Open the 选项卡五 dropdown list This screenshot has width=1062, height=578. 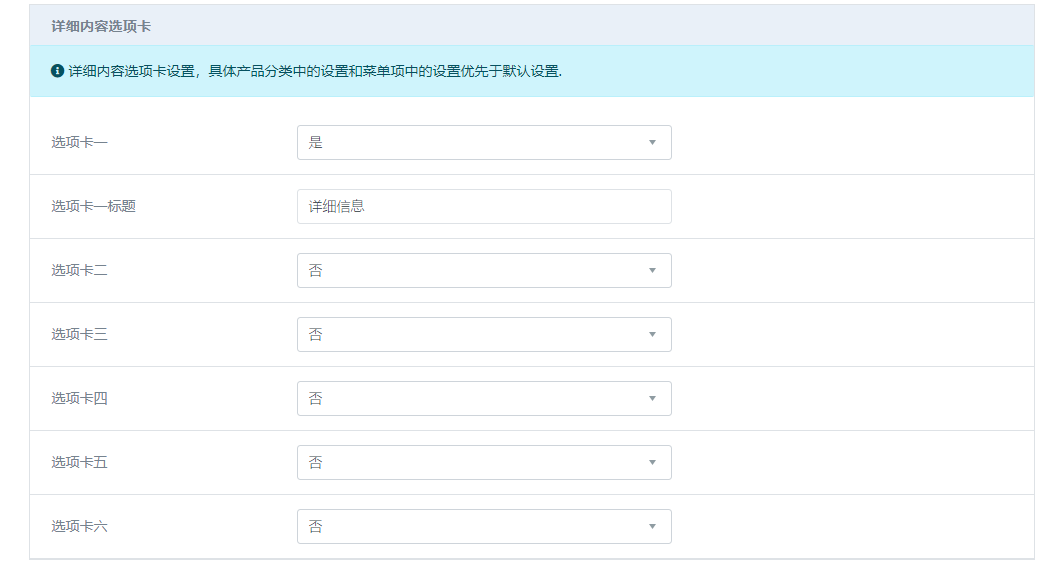click(483, 463)
